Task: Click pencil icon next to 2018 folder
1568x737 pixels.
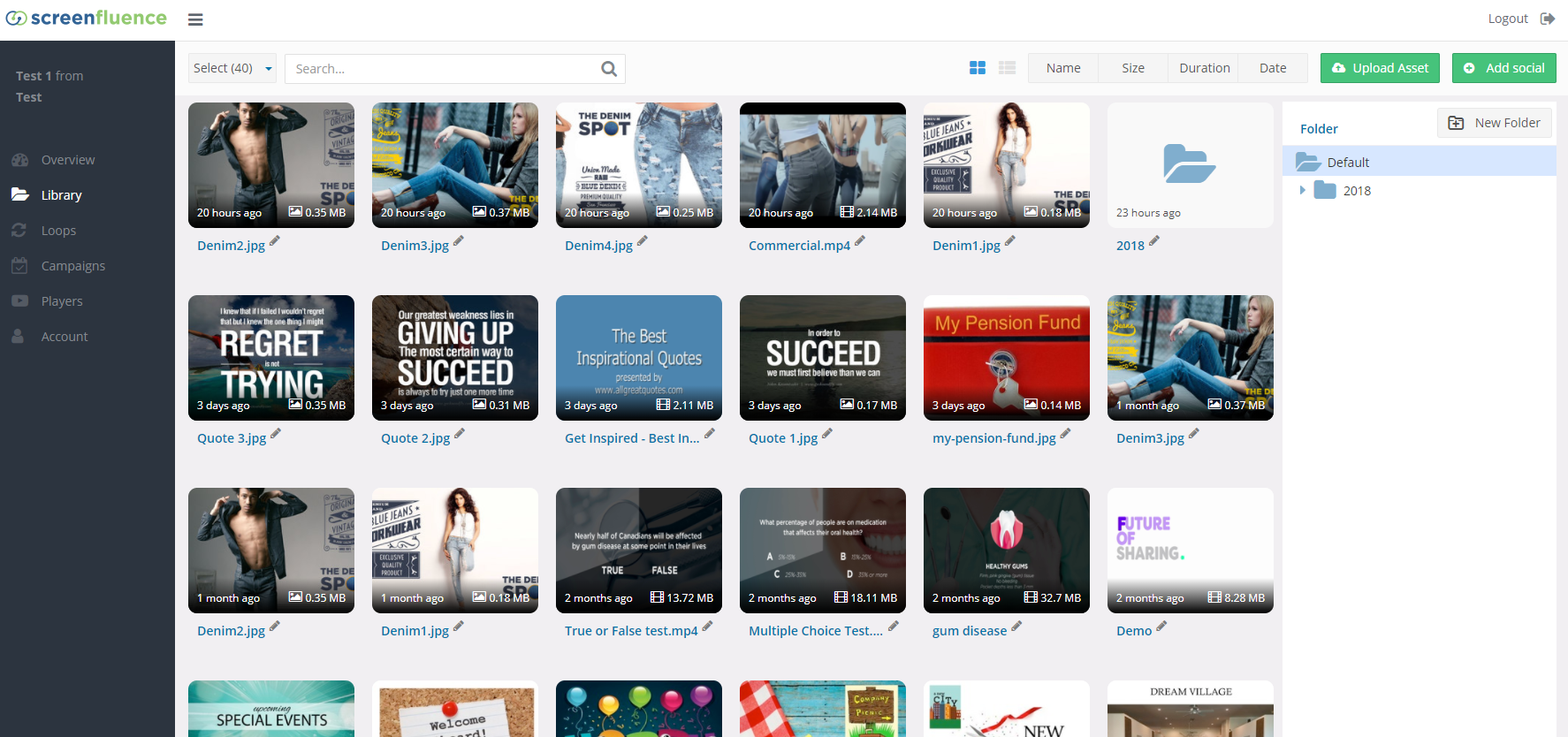Action: coord(1154,241)
